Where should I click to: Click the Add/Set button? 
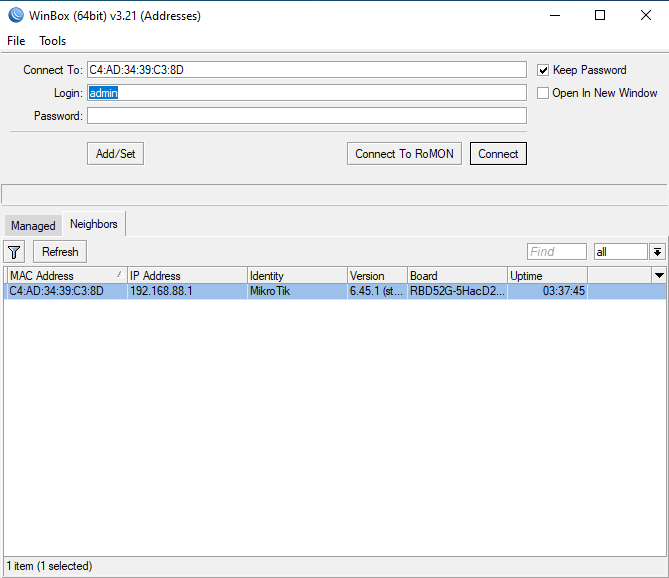(x=116, y=154)
